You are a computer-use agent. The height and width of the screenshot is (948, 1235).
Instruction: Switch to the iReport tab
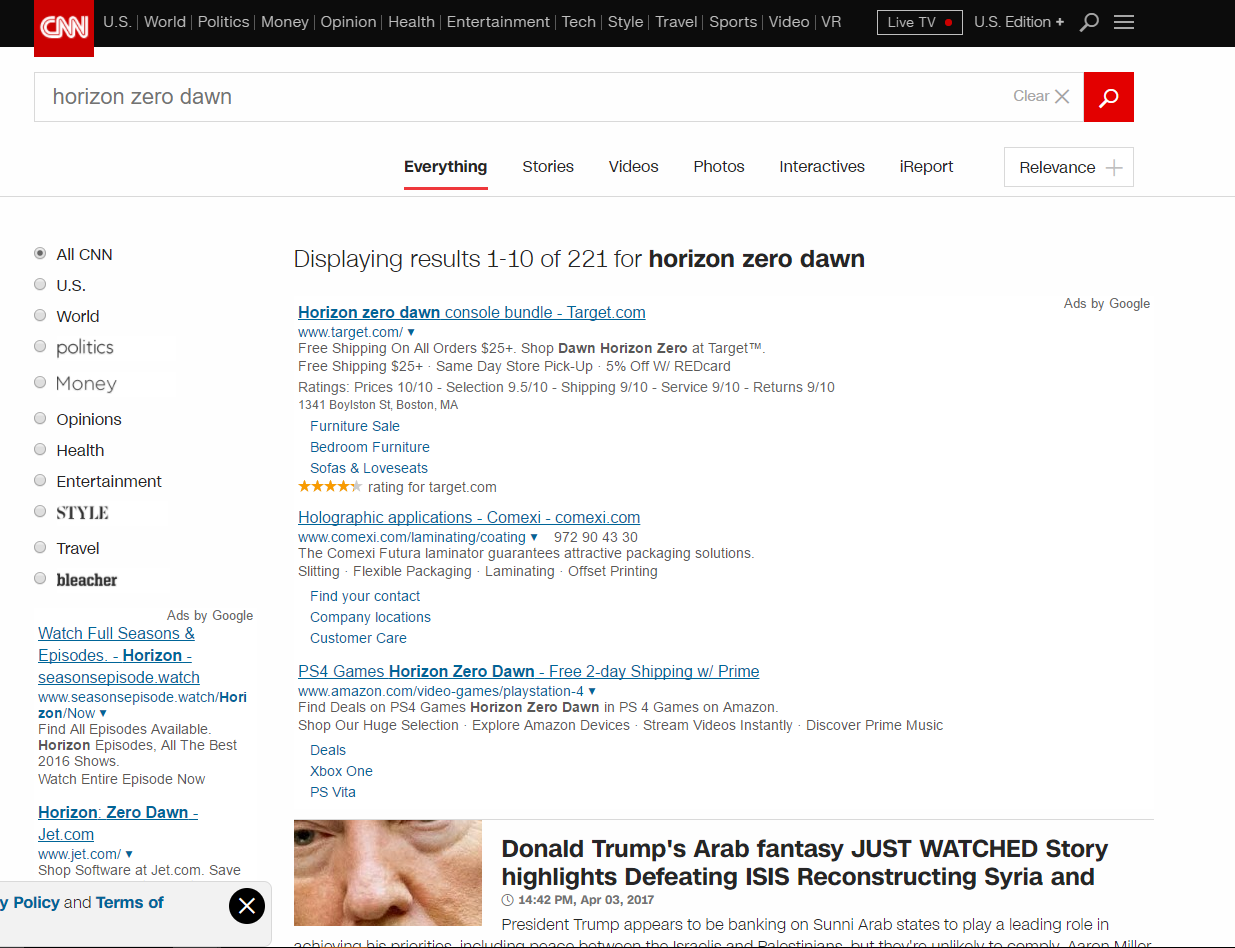(927, 167)
